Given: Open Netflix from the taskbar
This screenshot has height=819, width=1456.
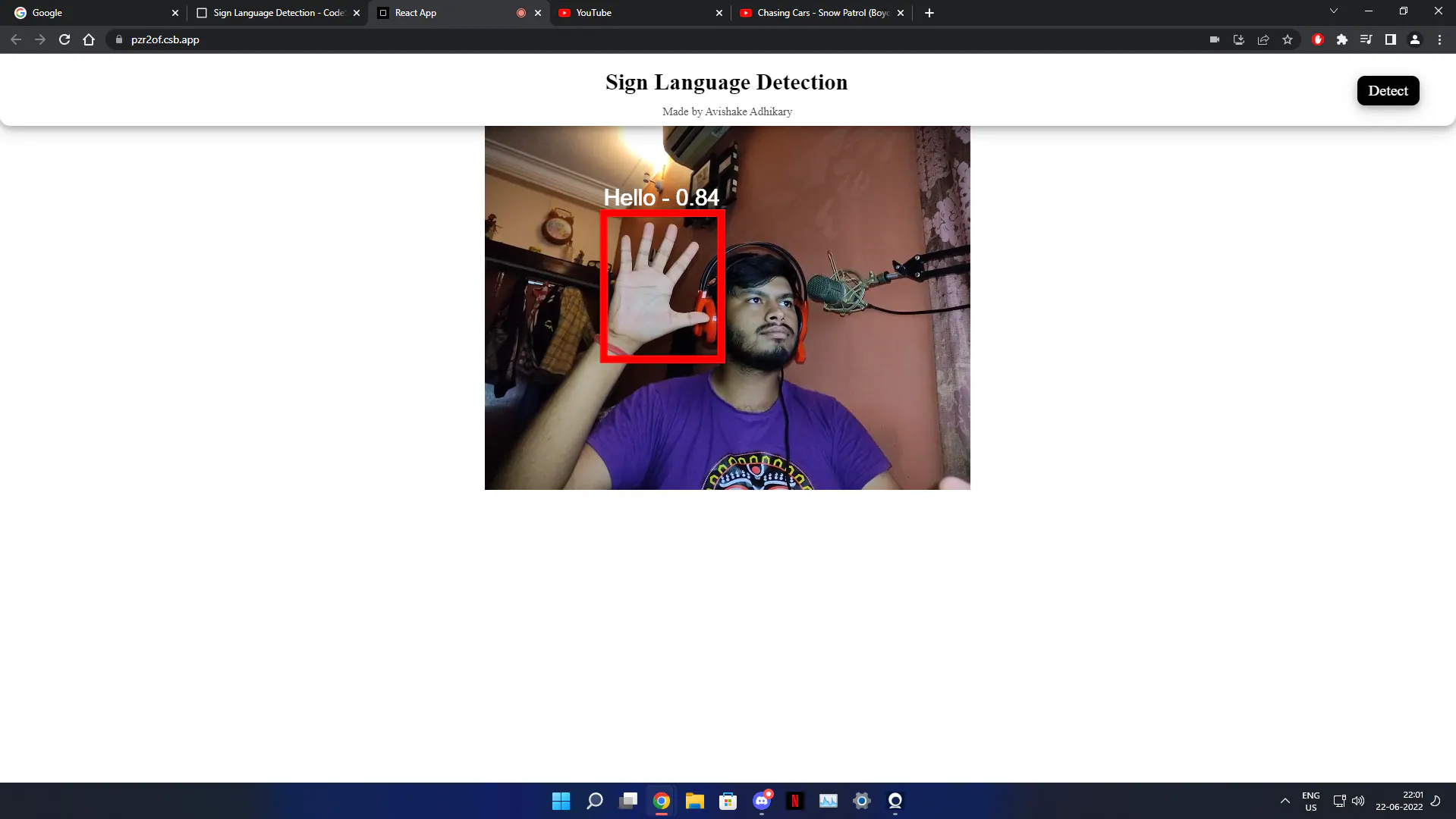Looking at the screenshot, I should pos(795,801).
